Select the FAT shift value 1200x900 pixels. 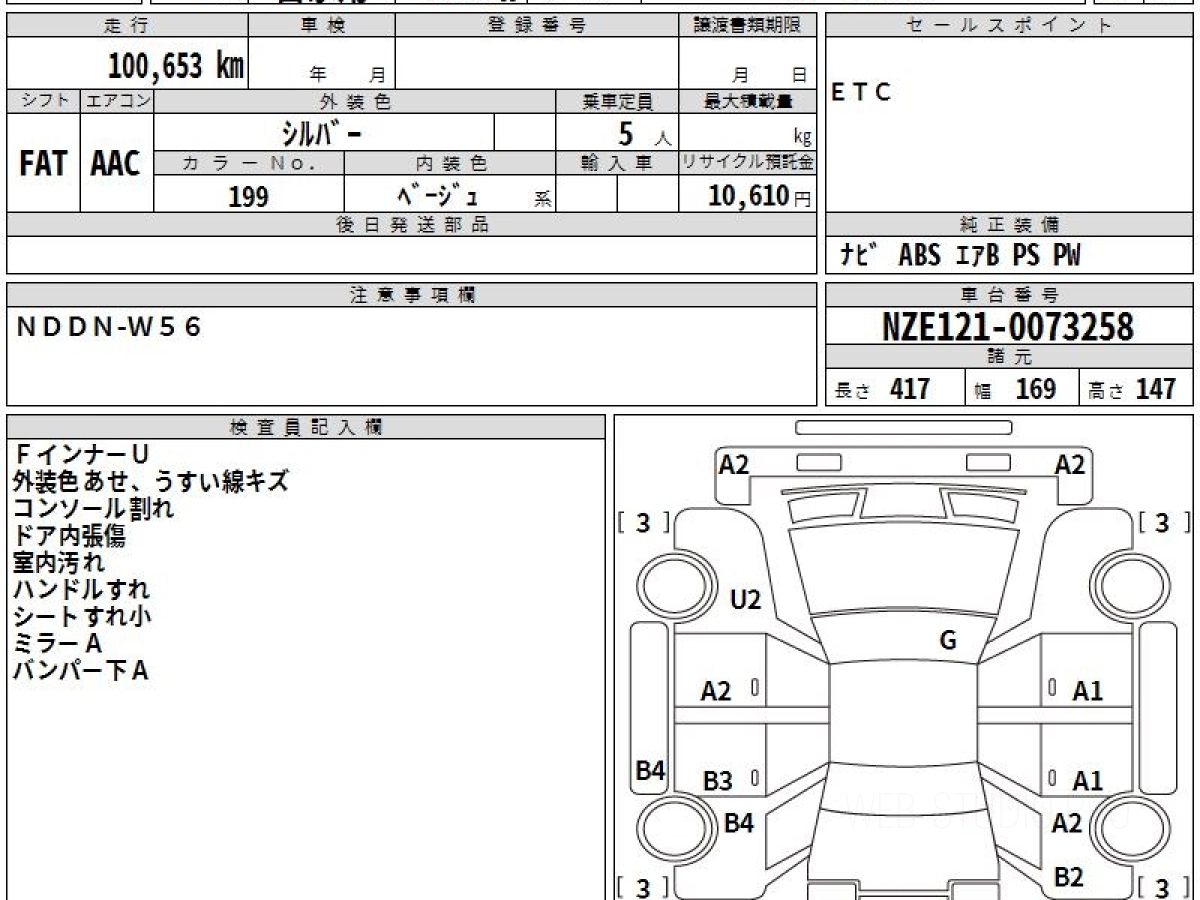coord(44,164)
